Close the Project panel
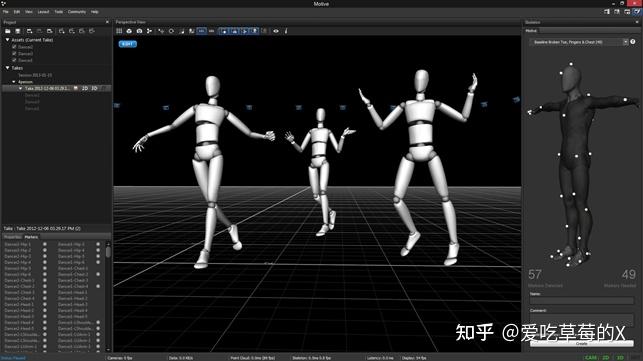 (107, 22)
